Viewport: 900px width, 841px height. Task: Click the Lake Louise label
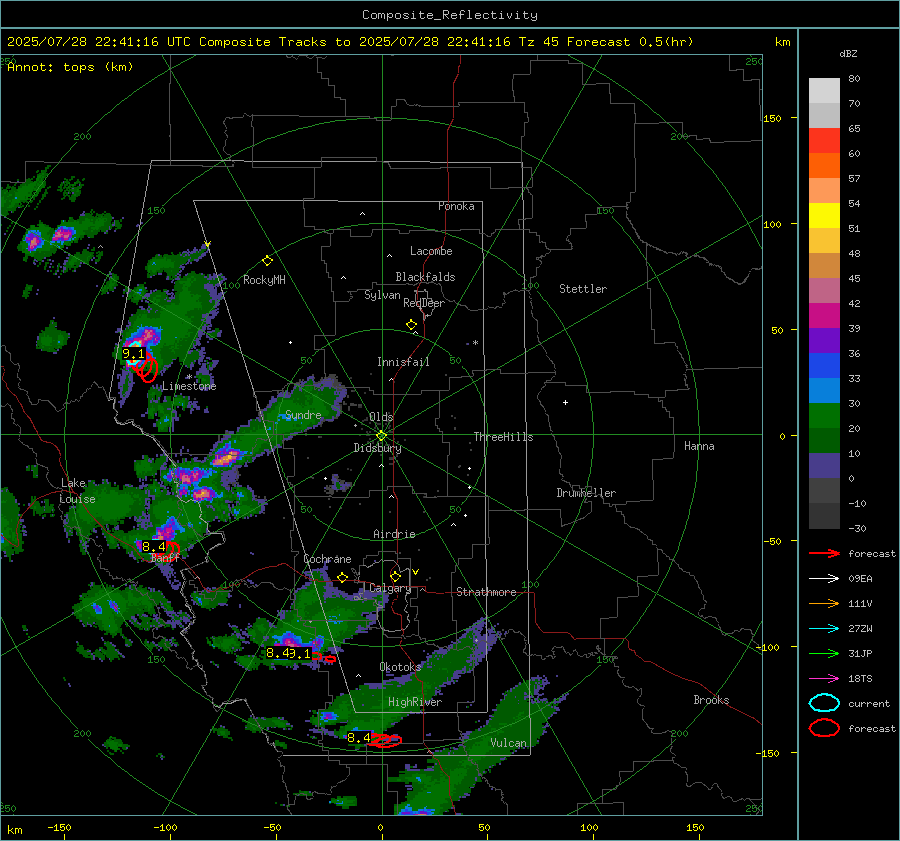pos(77,491)
